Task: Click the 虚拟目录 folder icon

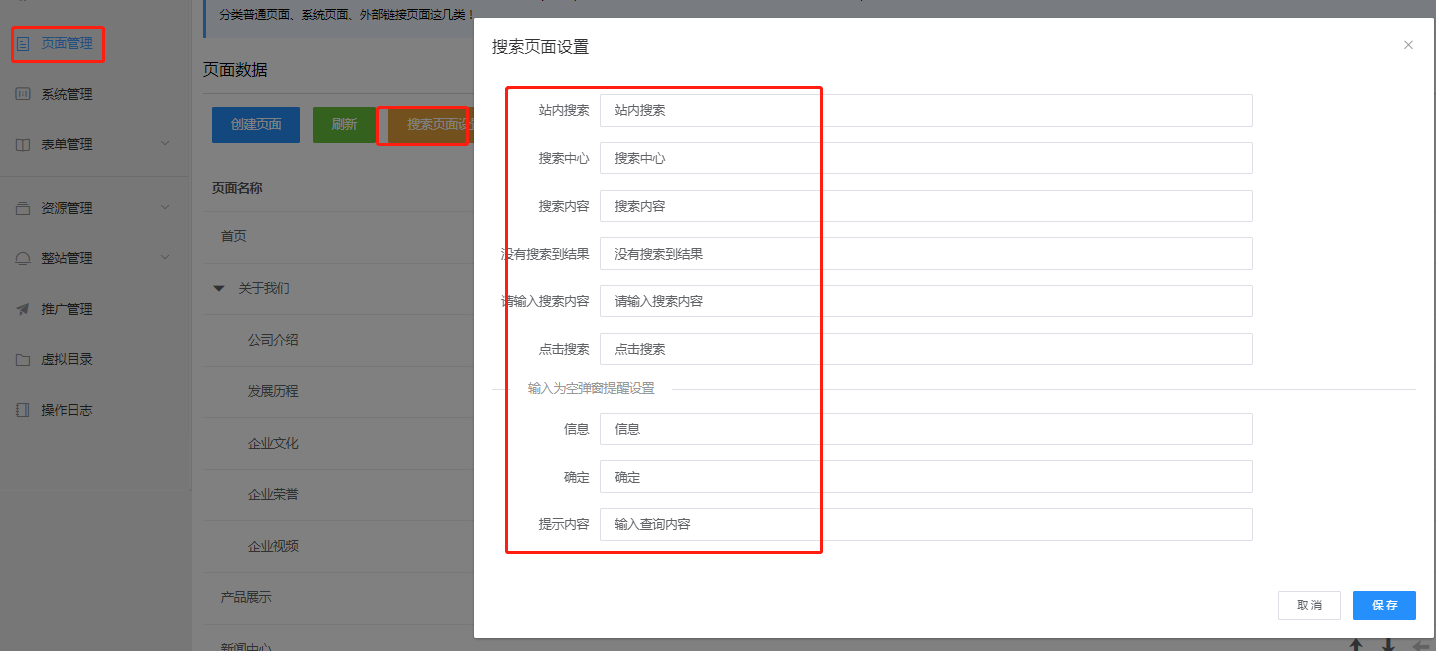Action: (23, 360)
